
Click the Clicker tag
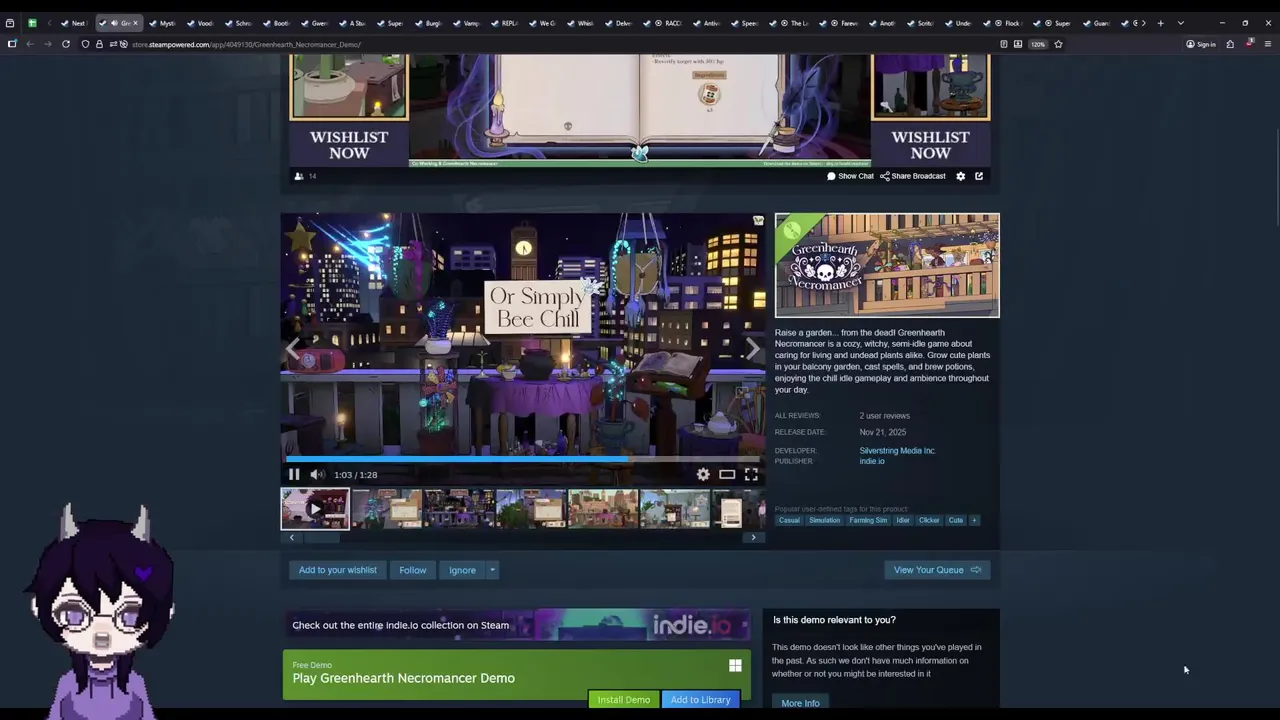click(929, 520)
